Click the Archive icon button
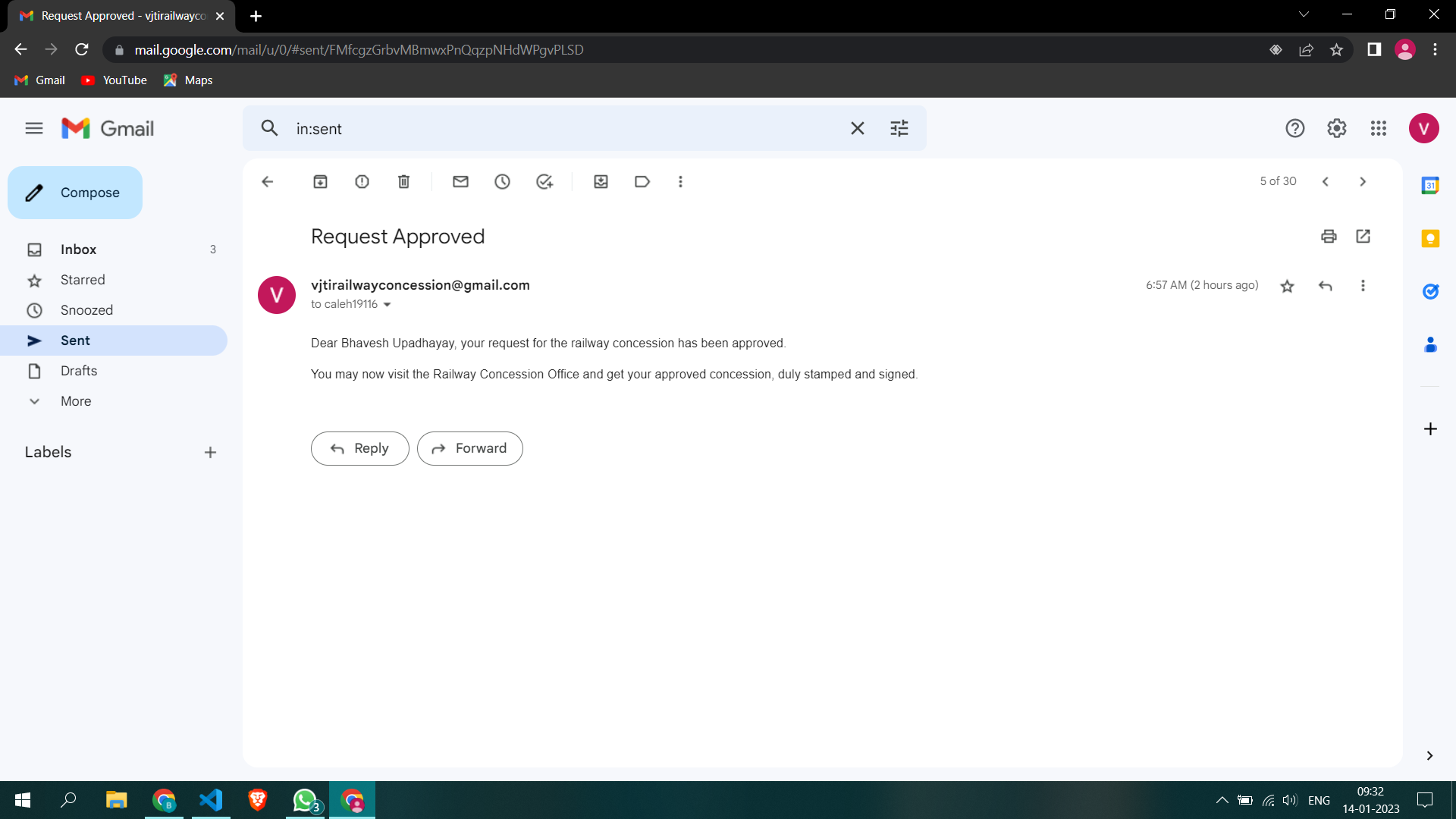 (320, 182)
